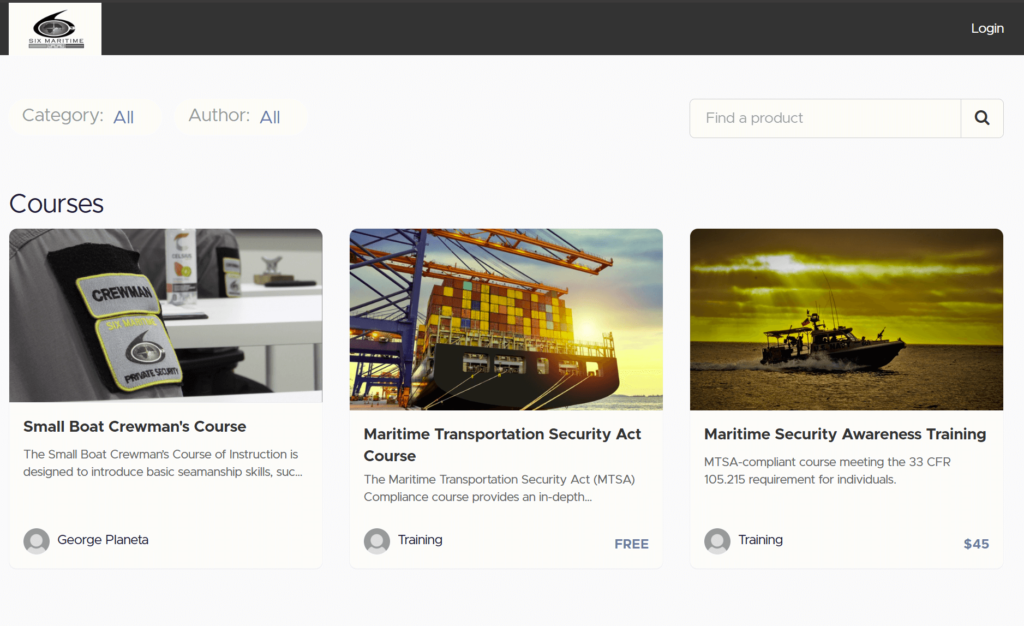Open the Small Boat Crewman's Course title
Image resolution: width=1024 pixels, height=626 pixels.
pyautogui.click(x=135, y=427)
